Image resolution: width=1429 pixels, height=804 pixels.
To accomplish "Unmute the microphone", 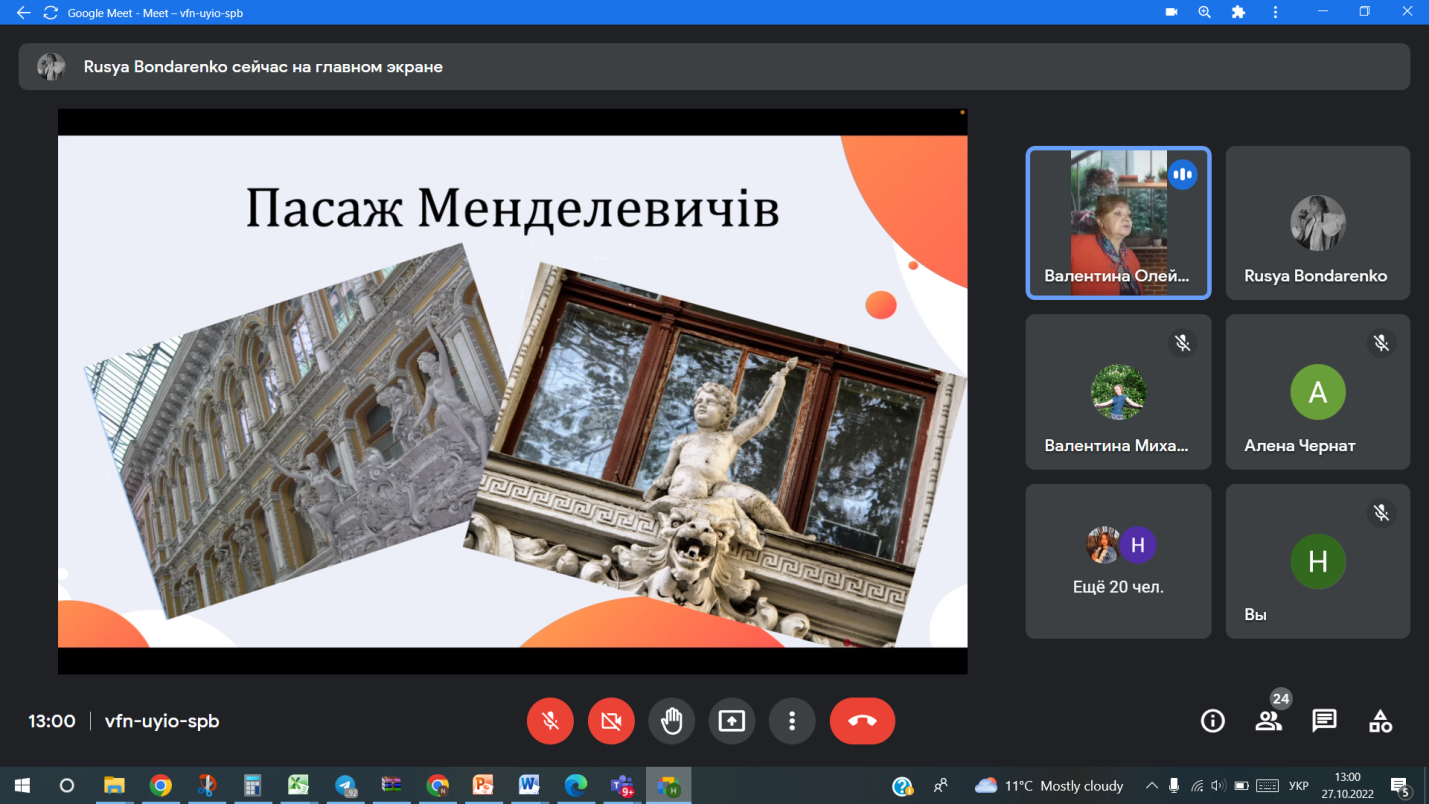I will 550,721.
